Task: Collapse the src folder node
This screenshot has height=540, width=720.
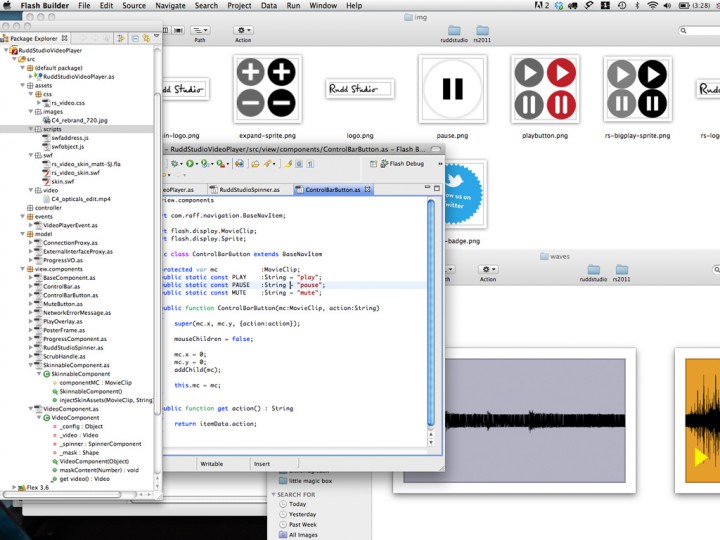Action: click(x=14, y=59)
